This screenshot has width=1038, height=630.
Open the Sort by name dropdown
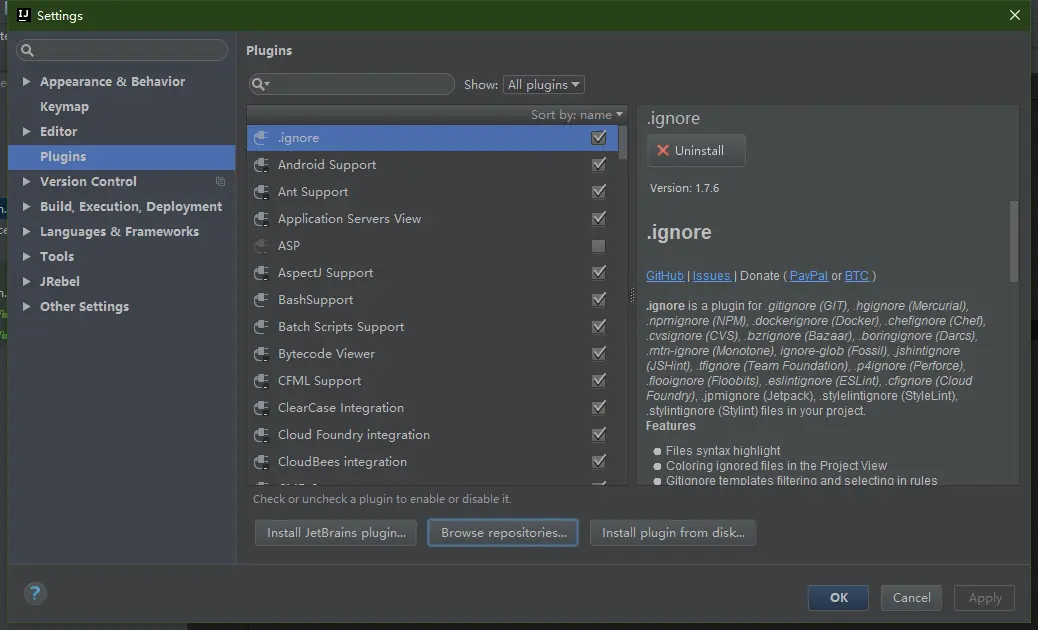[577, 114]
